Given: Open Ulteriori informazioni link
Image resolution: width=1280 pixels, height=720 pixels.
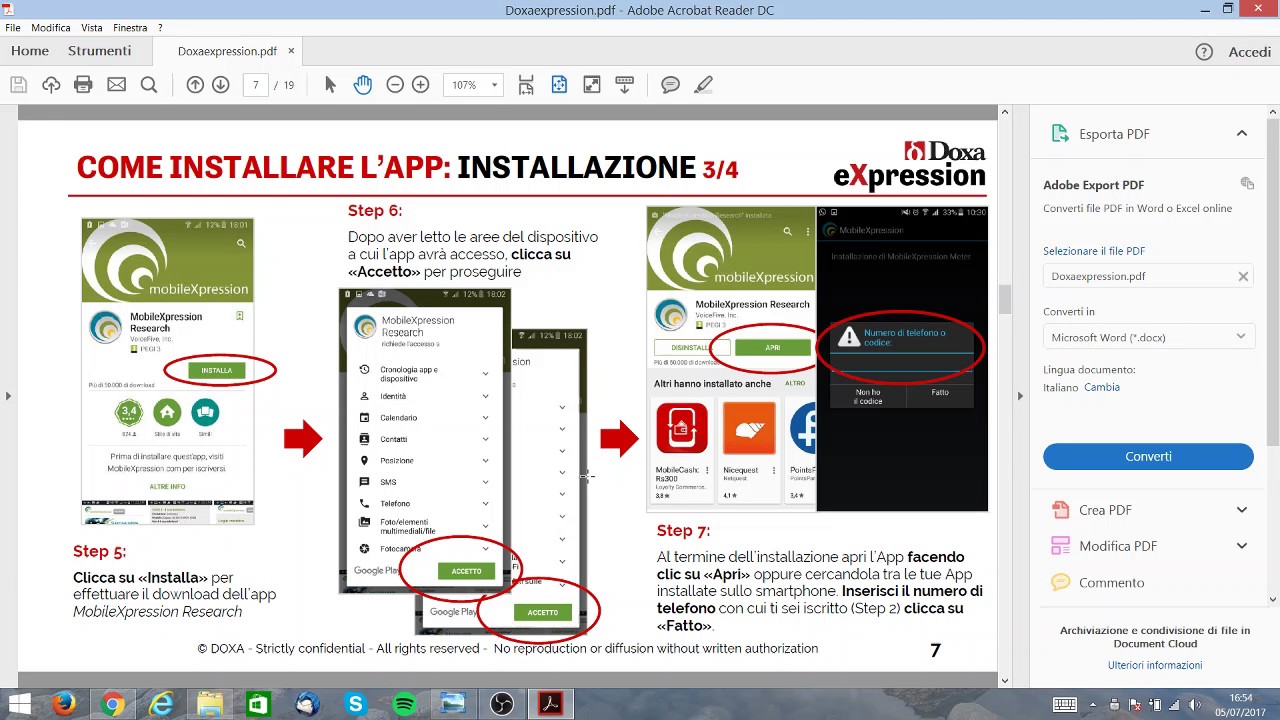Looking at the screenshot, I should click(1154, 665).
